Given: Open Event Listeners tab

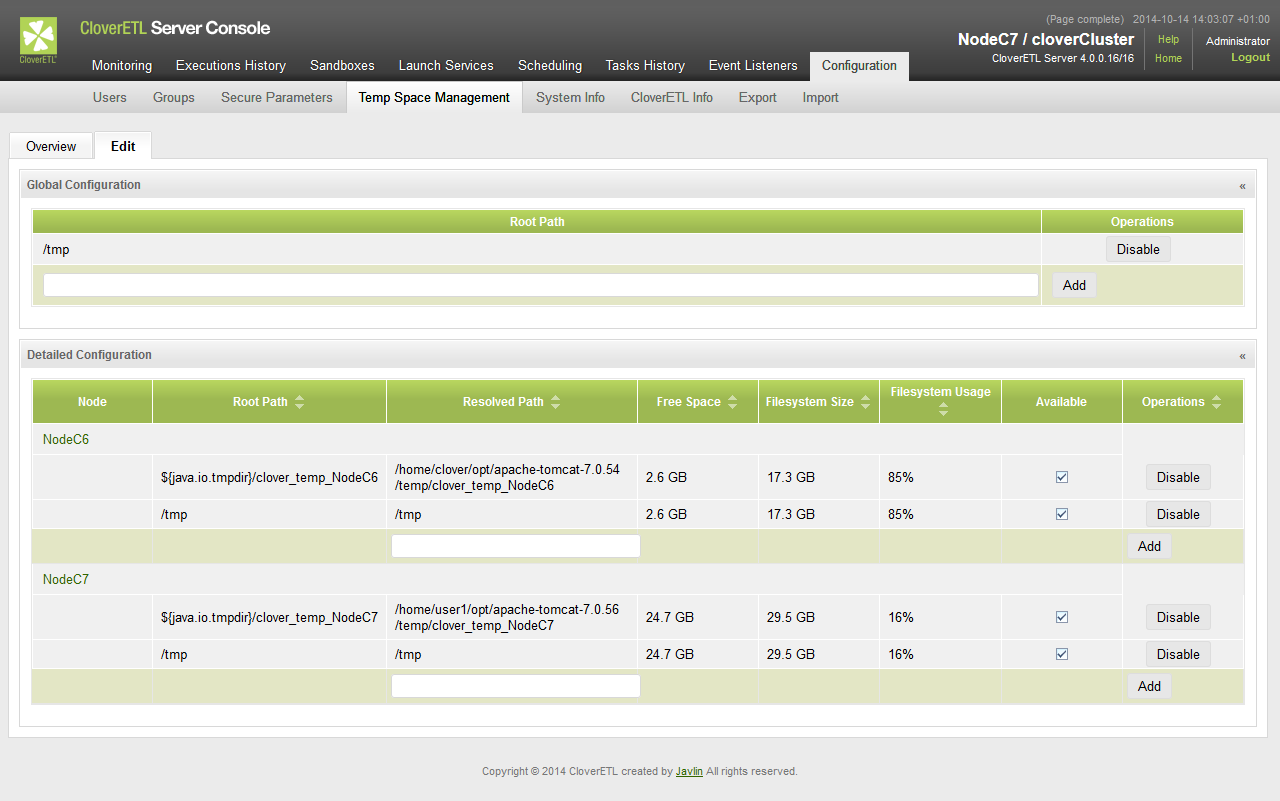Looking at the screenshot, I should point(753,66).
